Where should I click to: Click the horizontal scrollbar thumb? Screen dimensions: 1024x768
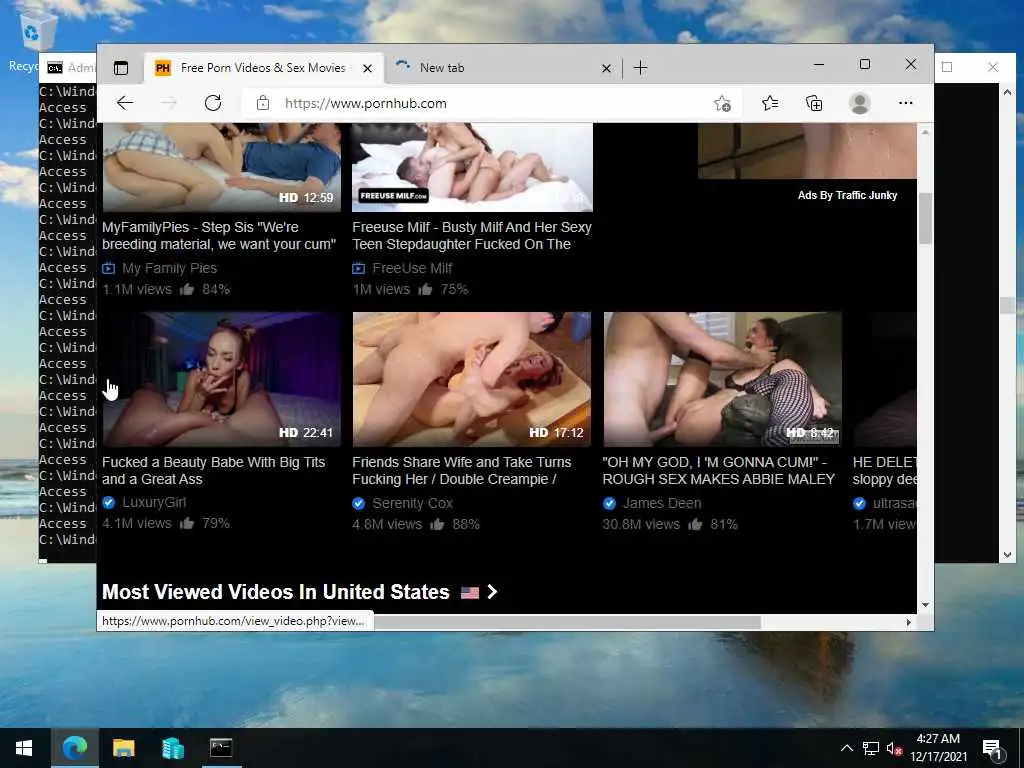point(567,622)
